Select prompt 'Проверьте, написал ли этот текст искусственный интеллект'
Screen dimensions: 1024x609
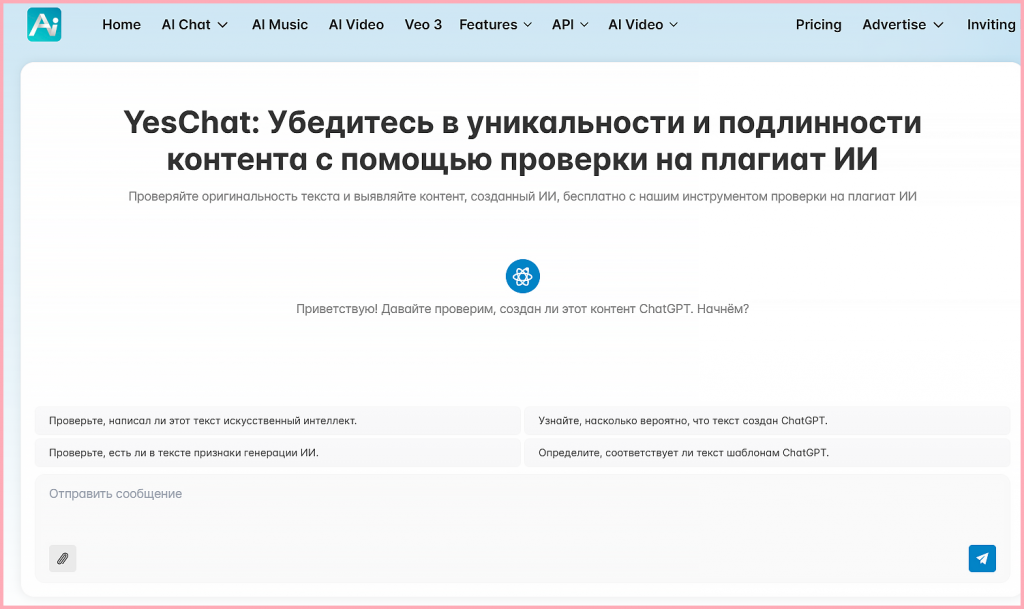pos(278,421)
